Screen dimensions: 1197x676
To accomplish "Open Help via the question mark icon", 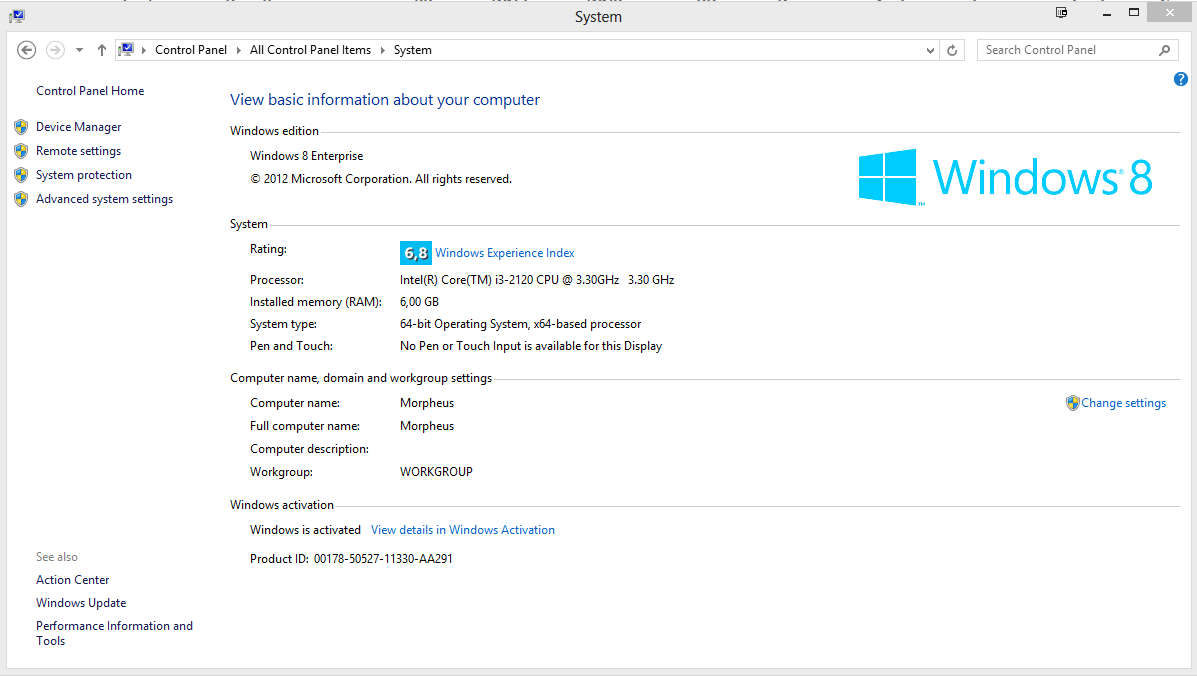I will (x=1180, y=79).
